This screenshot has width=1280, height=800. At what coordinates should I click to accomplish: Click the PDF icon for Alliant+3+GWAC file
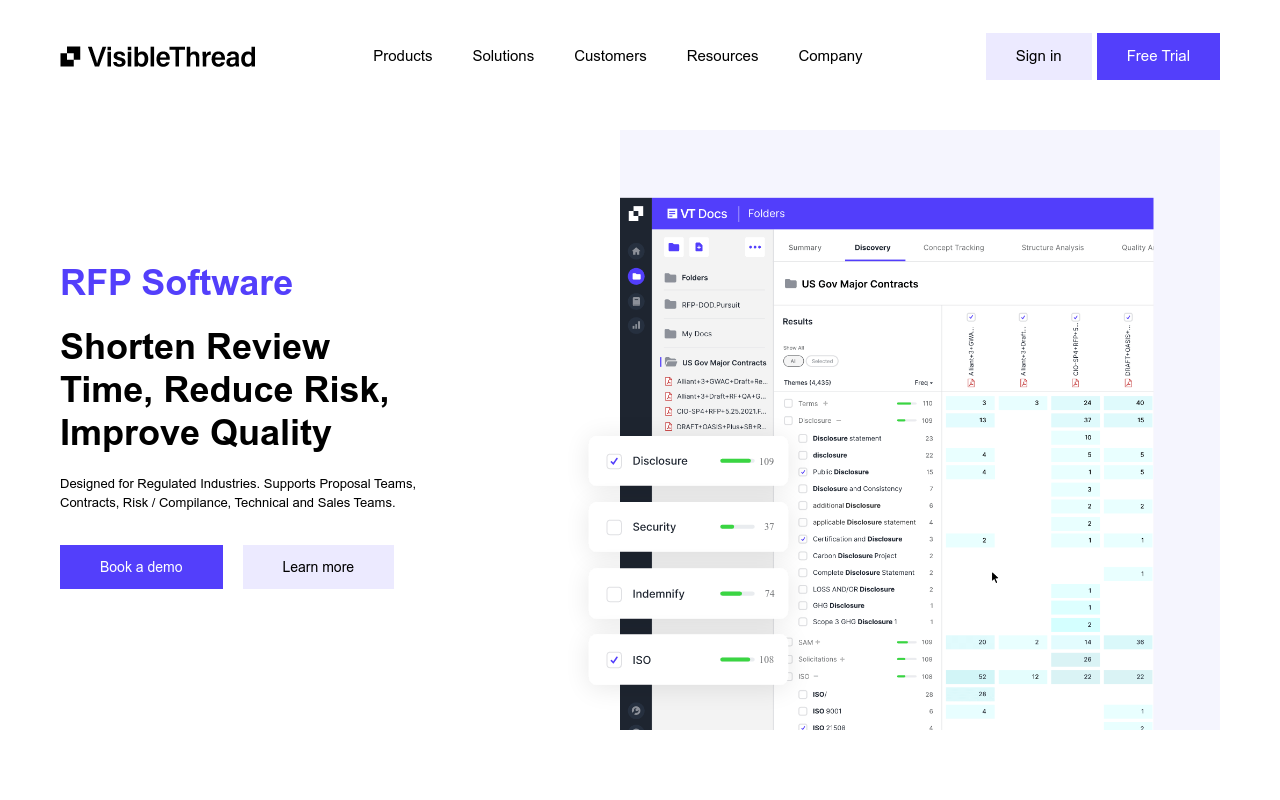669,381
